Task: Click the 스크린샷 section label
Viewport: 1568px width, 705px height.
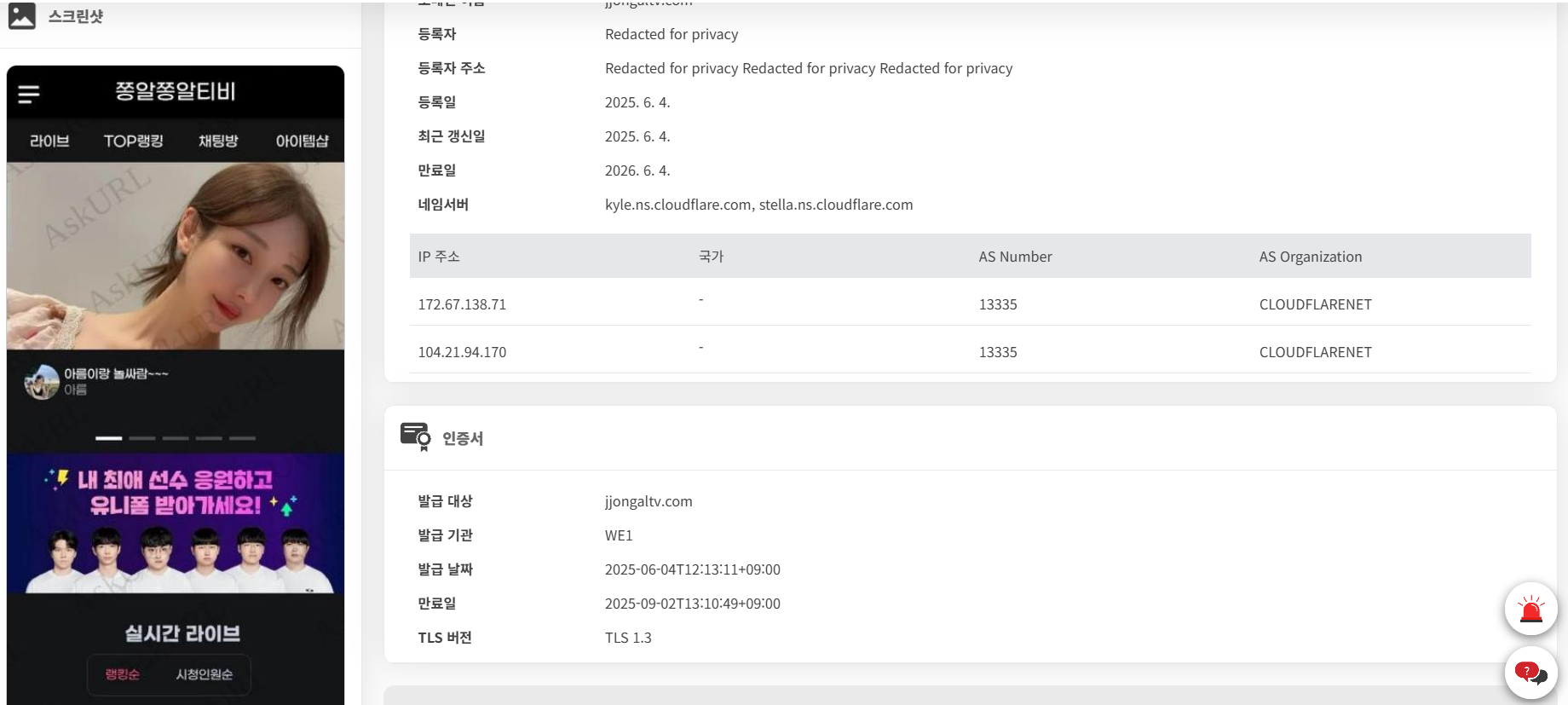Action: coord(76,16)
